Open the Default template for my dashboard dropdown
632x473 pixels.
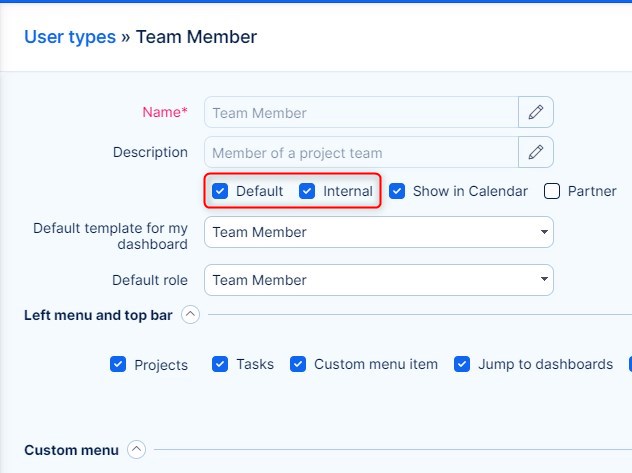pos(378,232)
